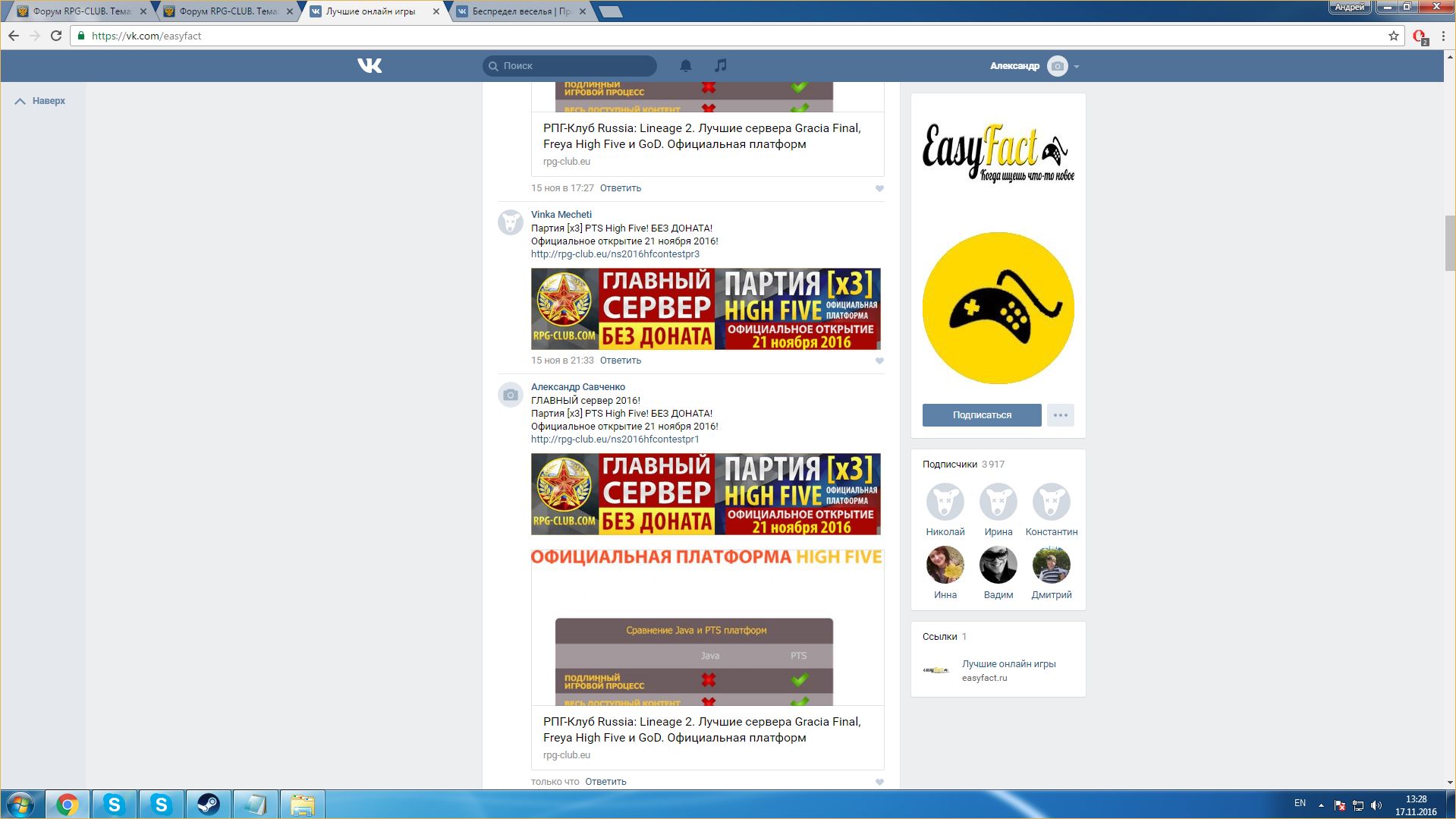Screen dimensions: 1456x819
Task: Click the EasyFact logo banner
Action: (x=998, y=153)
